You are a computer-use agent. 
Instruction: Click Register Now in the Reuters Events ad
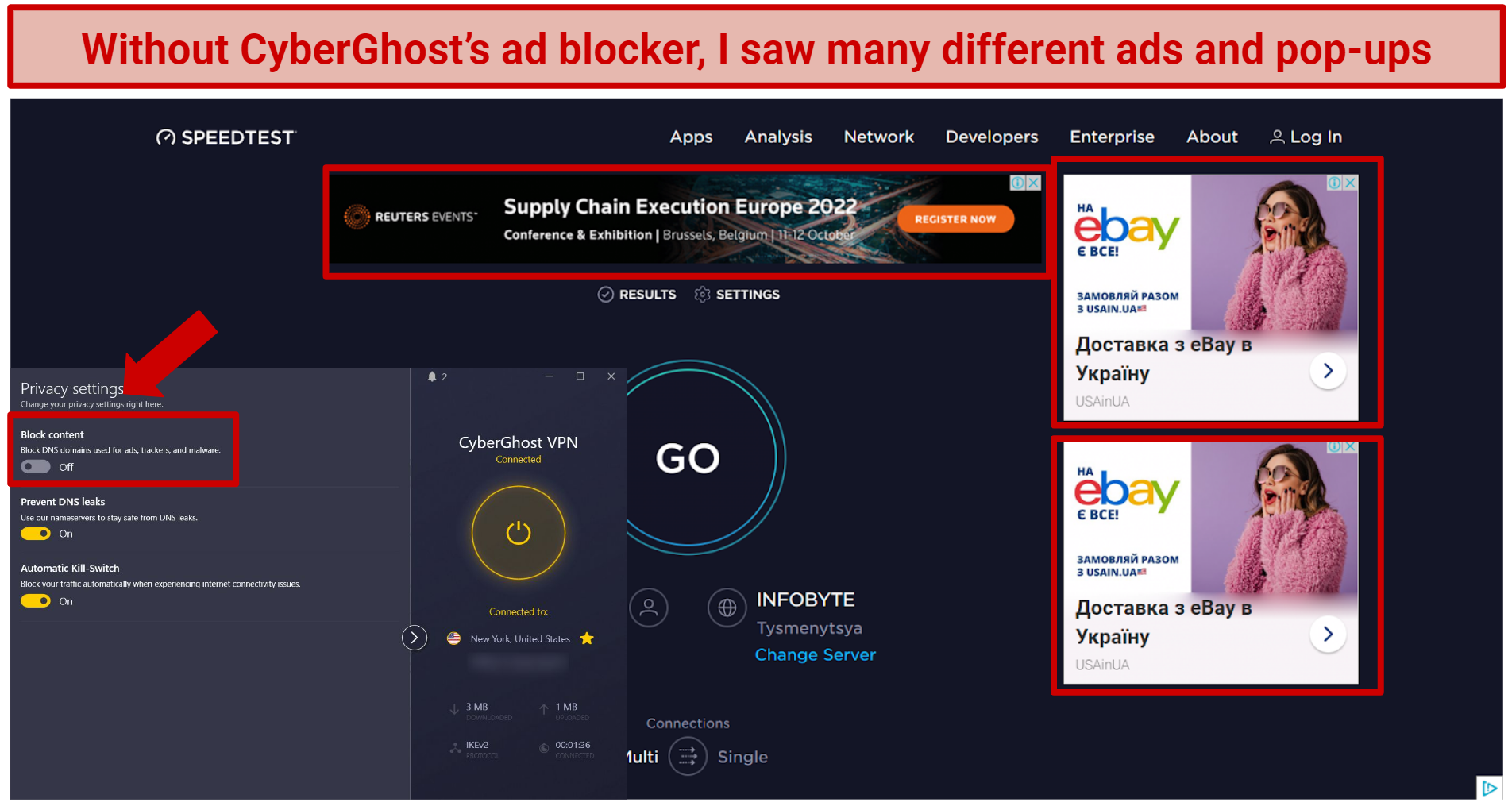click(x=955, y=219)
